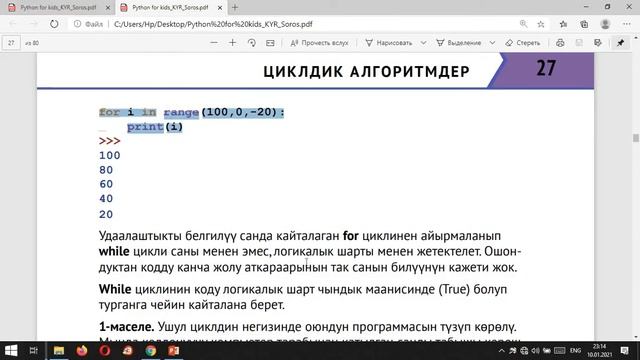Select the Стереть eraser tool
The image size is (640, 360).
(523, 43)
